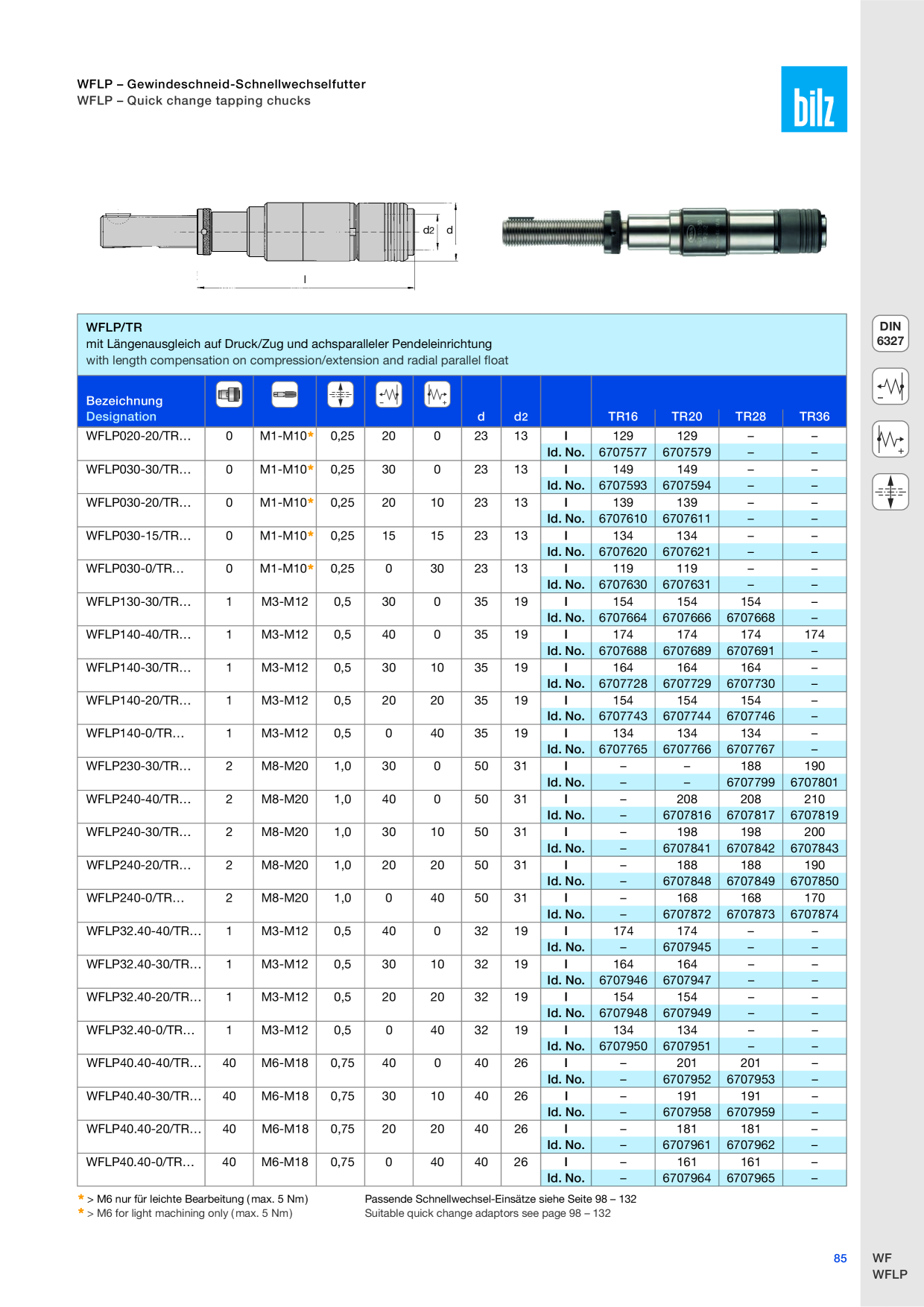Click the German title Gewindeschneid-Schnellwechselfutter

coord(247,84)
